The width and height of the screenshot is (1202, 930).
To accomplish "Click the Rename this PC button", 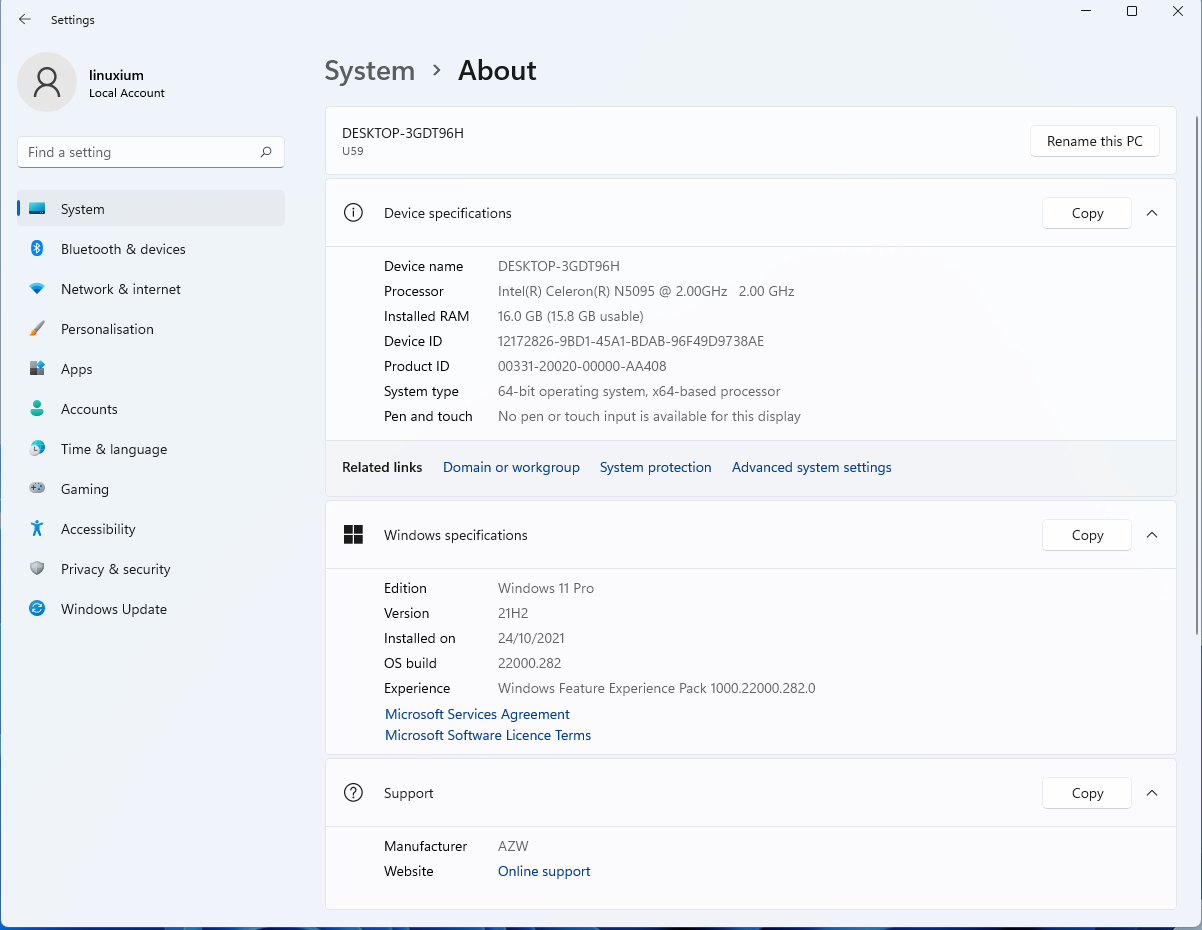I will [1094, 141].
